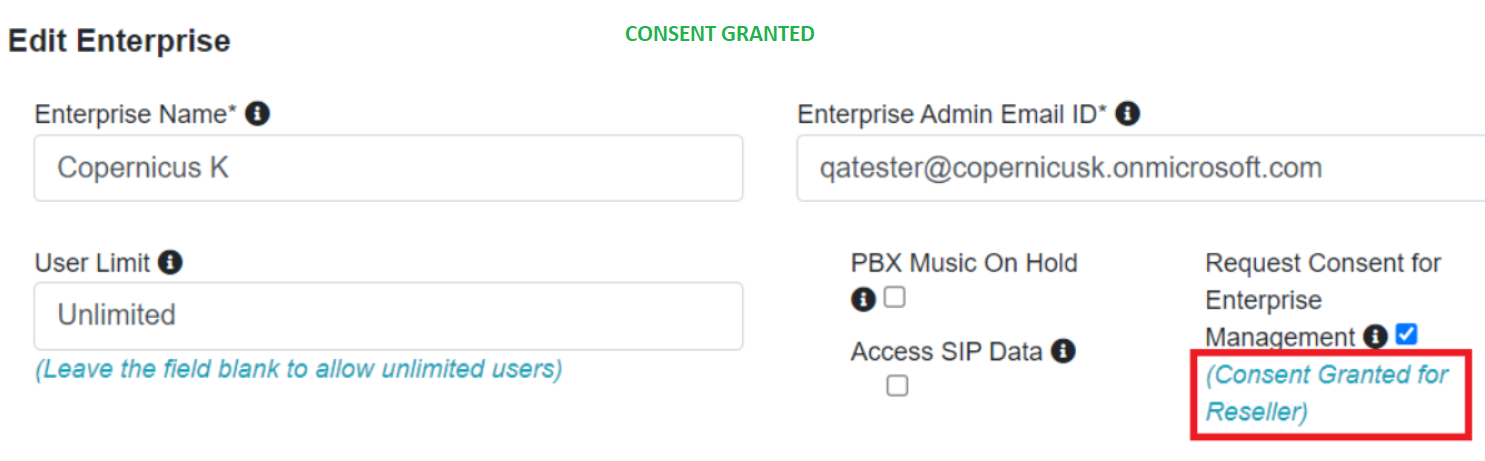
Task: Click the Edit Enterprise heading
Action: (119, 41)
